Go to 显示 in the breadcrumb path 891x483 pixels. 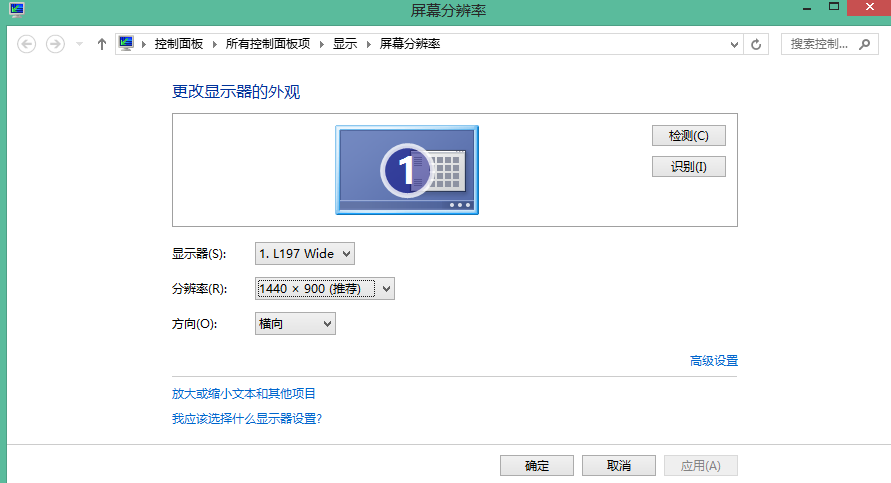(345, 44)
